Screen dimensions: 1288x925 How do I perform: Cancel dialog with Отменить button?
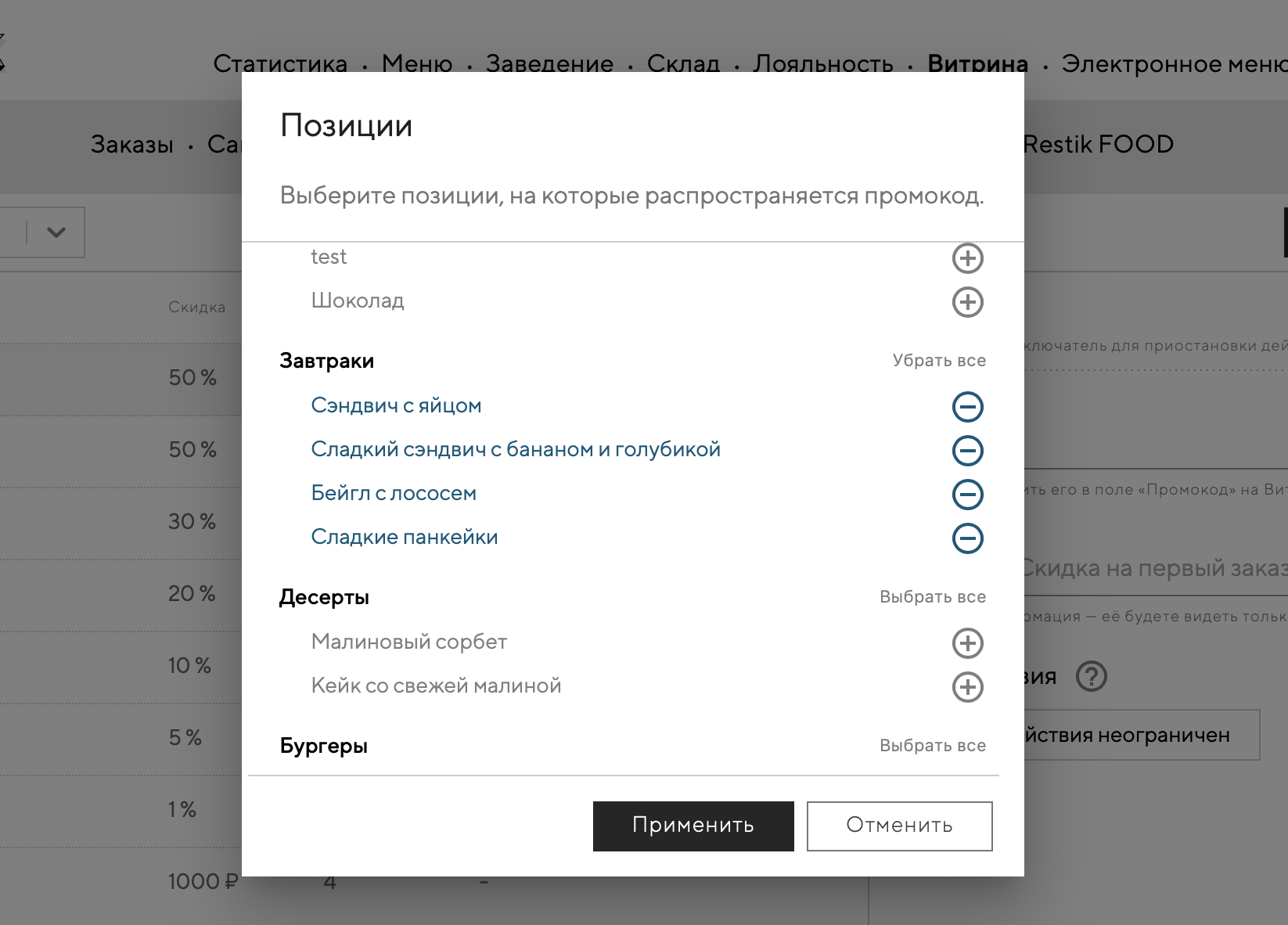click(899, 826)
